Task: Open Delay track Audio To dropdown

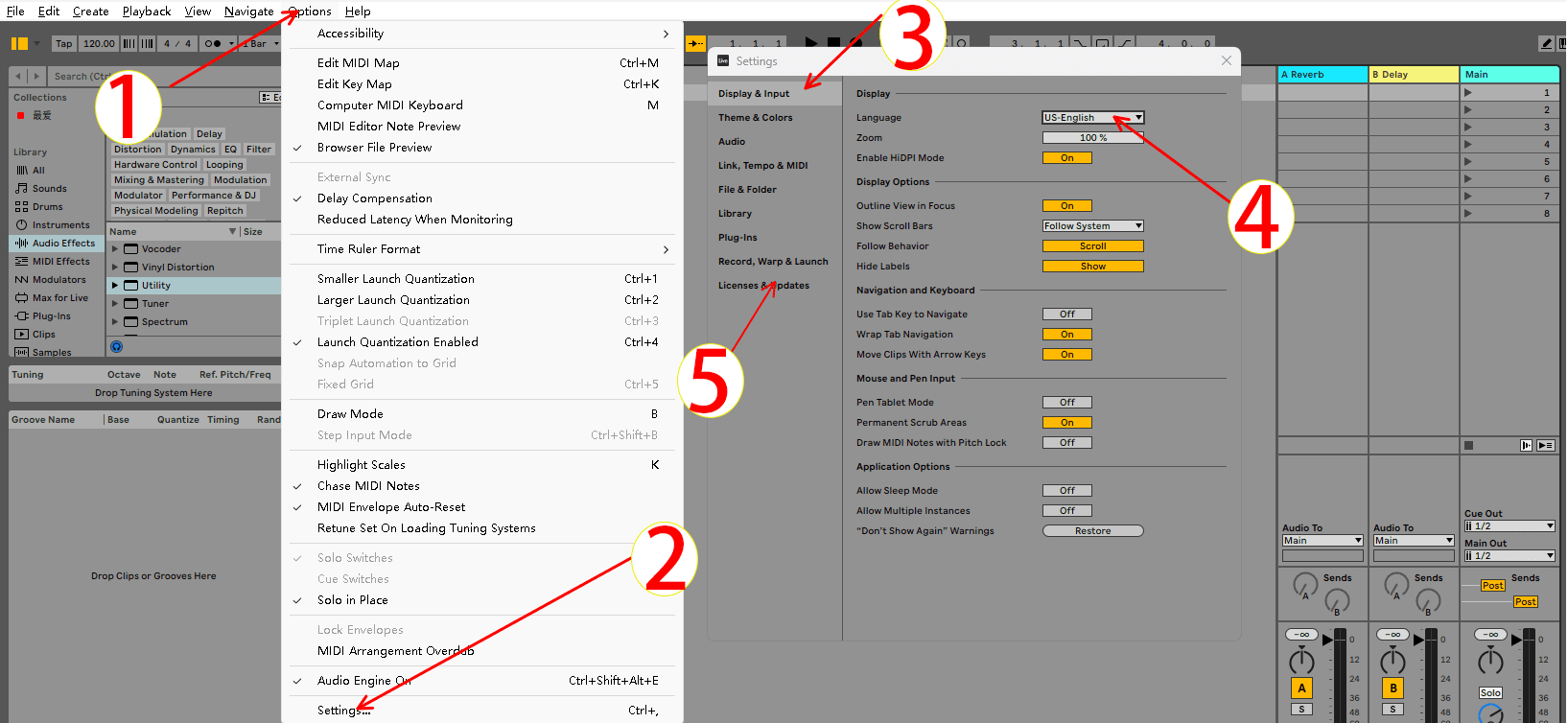Action: [1414, 541]
